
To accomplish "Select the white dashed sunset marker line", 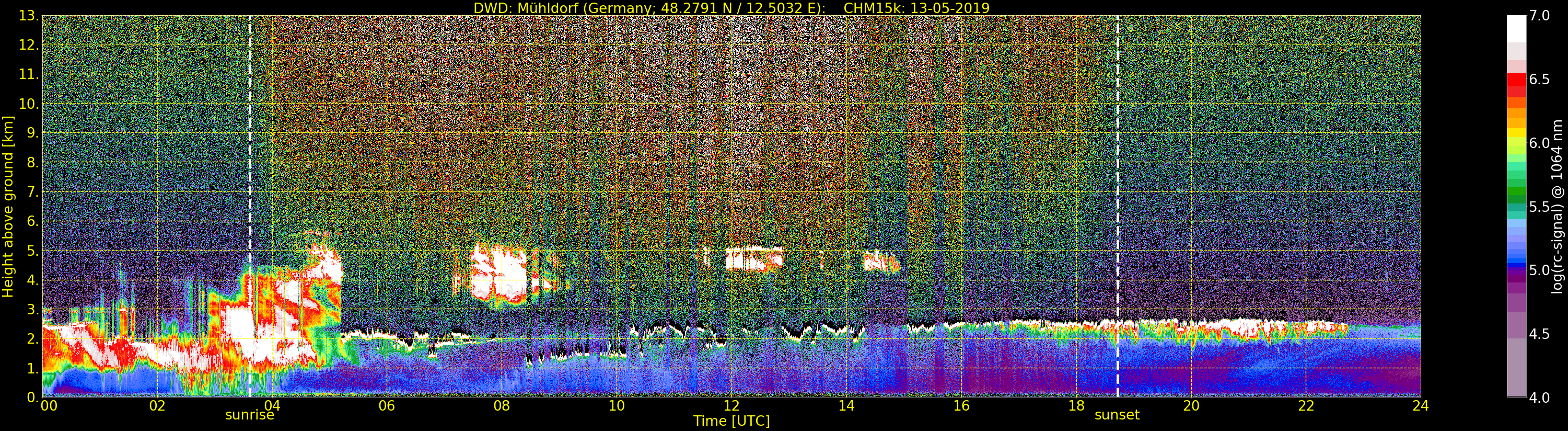I will tap(1118, 206).
